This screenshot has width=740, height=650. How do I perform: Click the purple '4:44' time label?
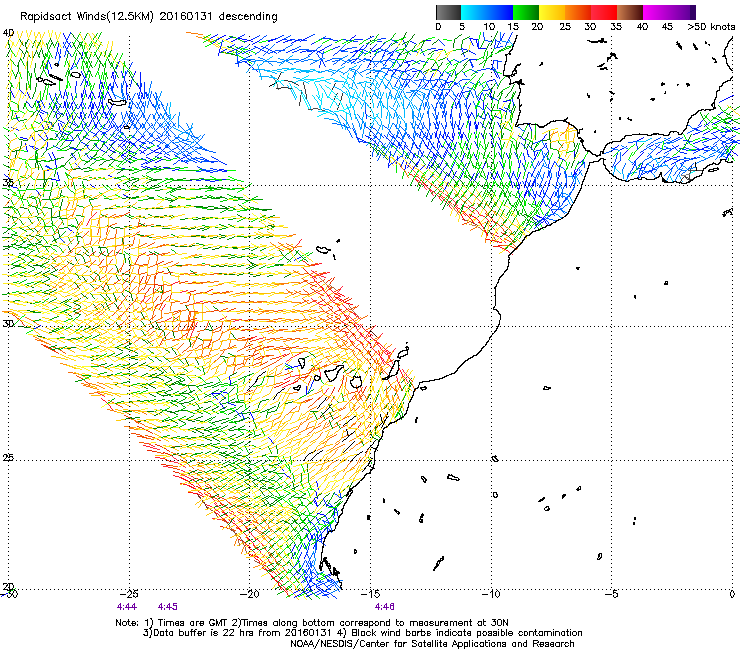(x=127, y=607)
